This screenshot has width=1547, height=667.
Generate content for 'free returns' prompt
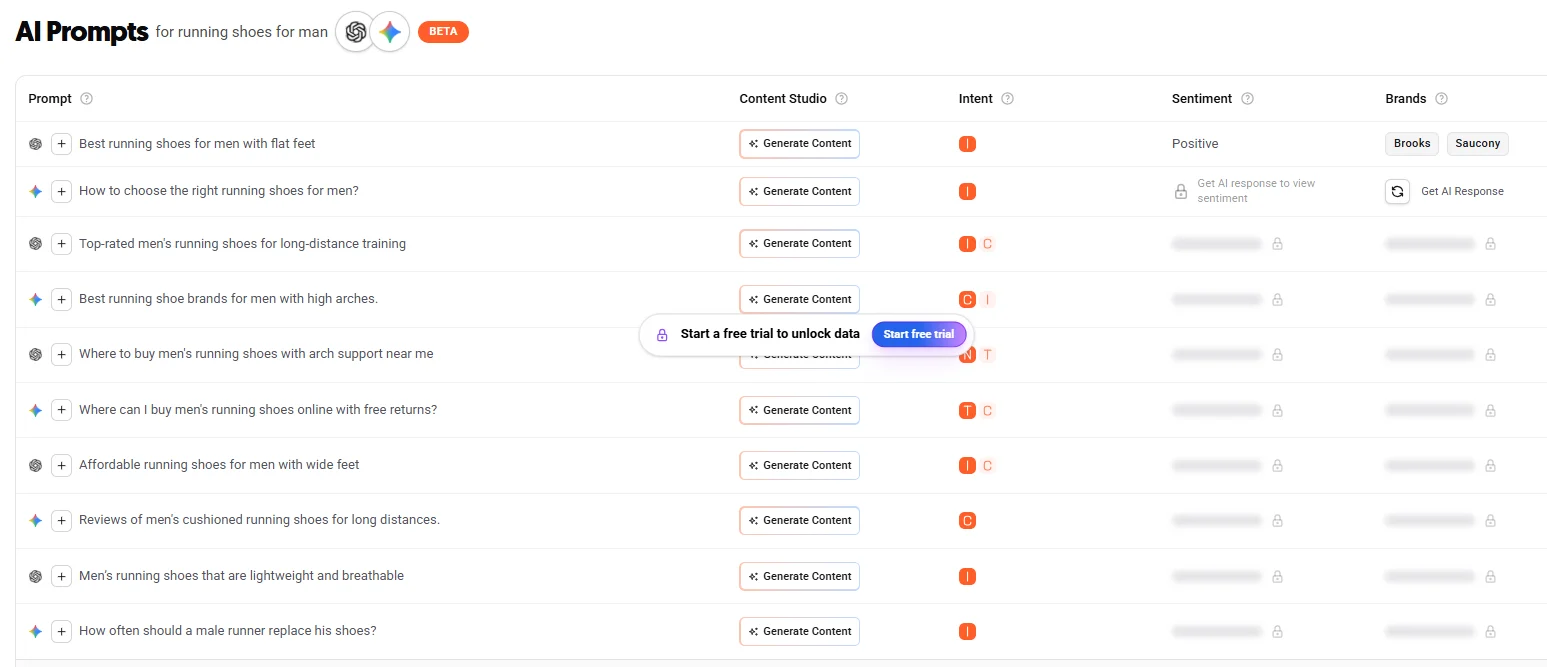click(799, 410)
